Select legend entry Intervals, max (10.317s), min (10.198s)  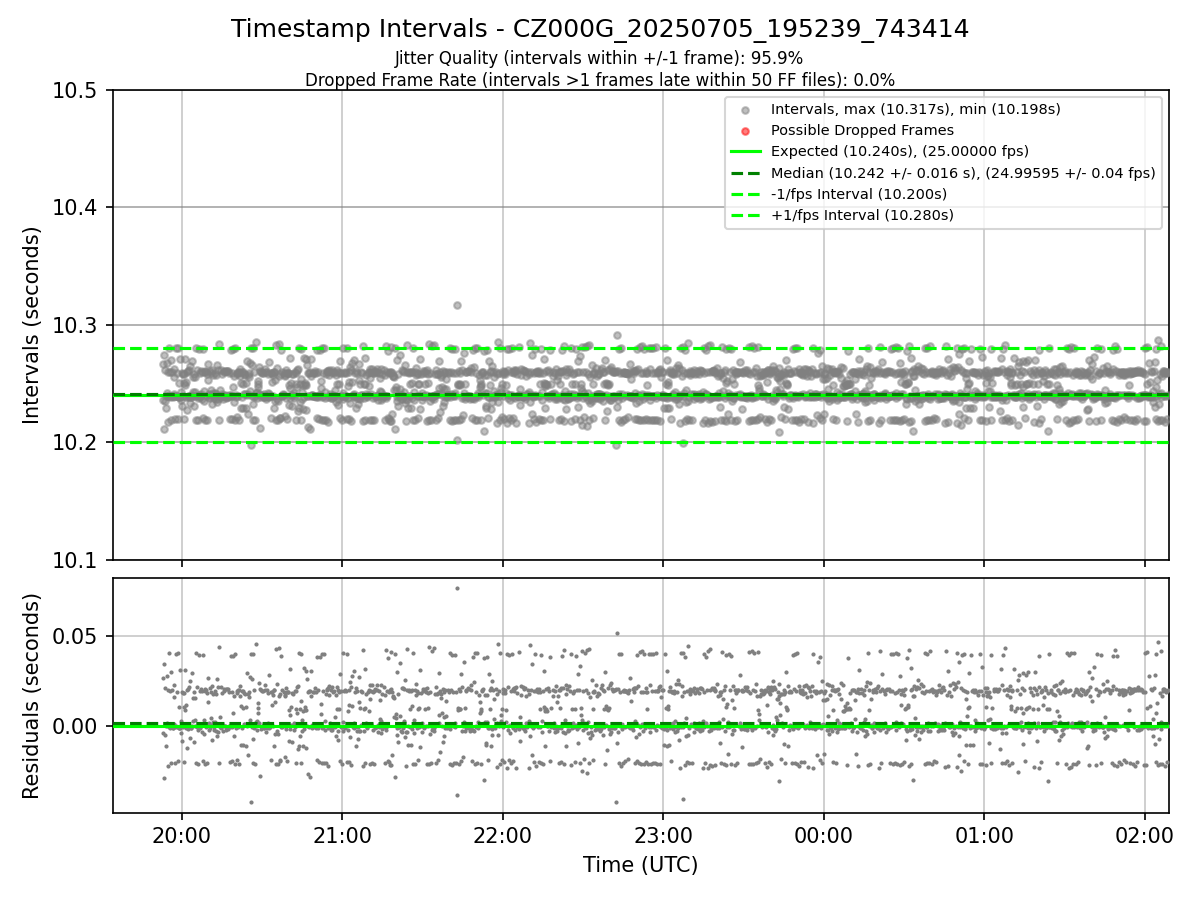click(916, 109)
